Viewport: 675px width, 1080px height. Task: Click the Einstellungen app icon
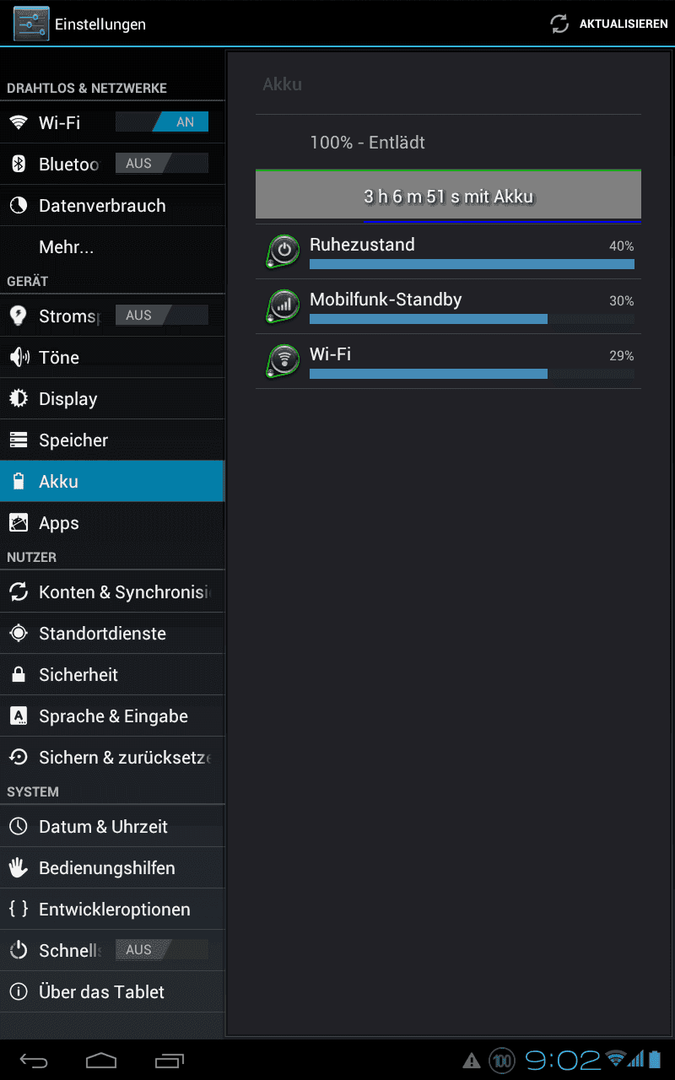[31, 24]
